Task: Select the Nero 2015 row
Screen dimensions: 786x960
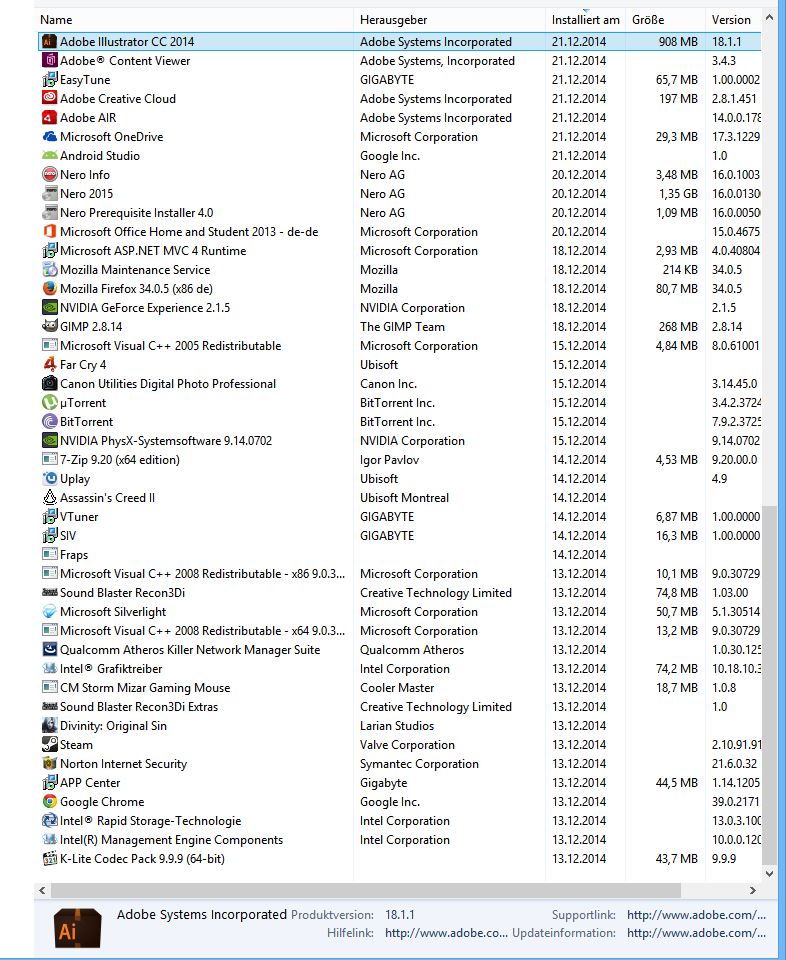Action: (399, 193)
